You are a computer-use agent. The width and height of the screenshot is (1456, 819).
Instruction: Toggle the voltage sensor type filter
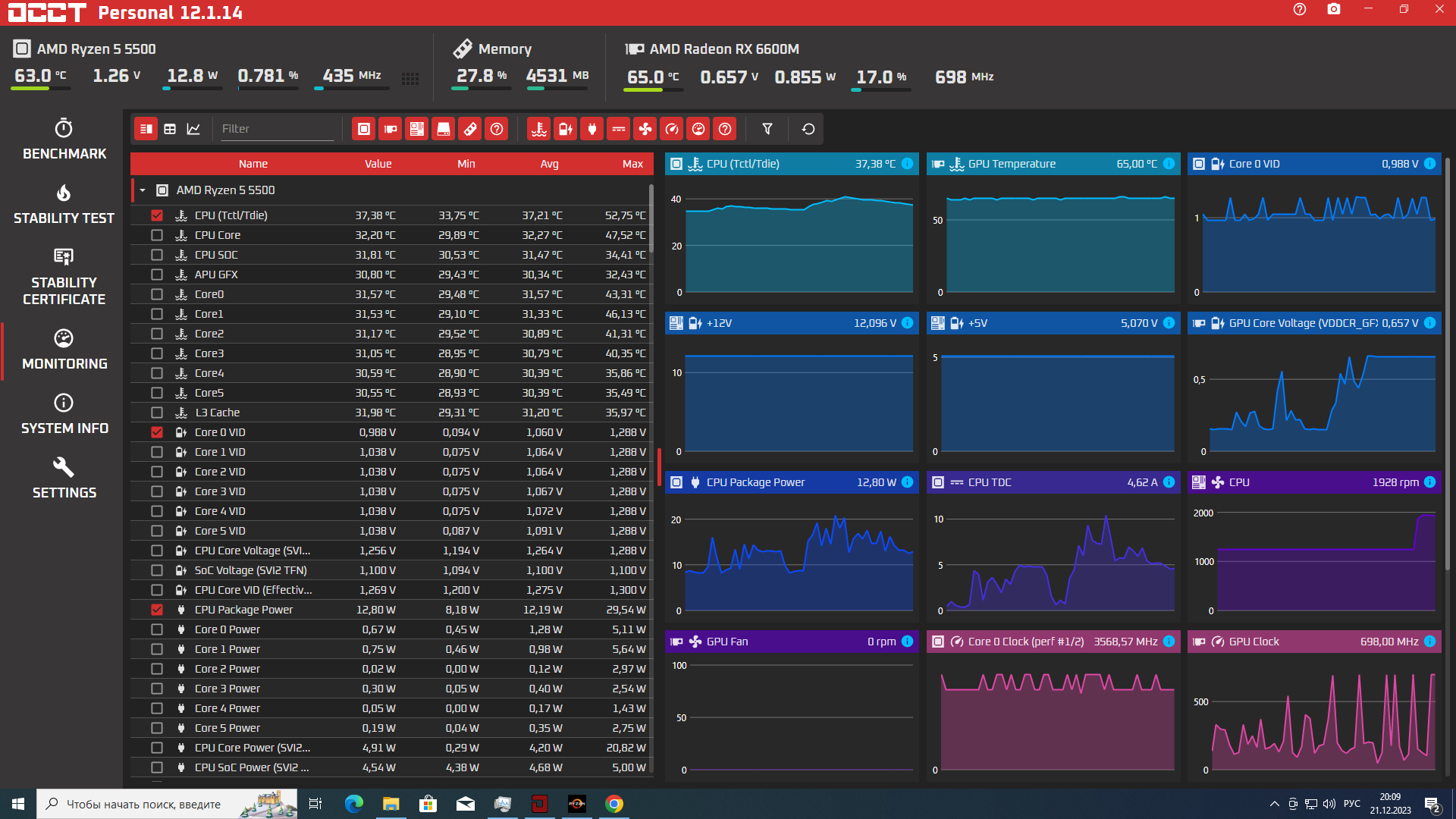click(566, 129)
